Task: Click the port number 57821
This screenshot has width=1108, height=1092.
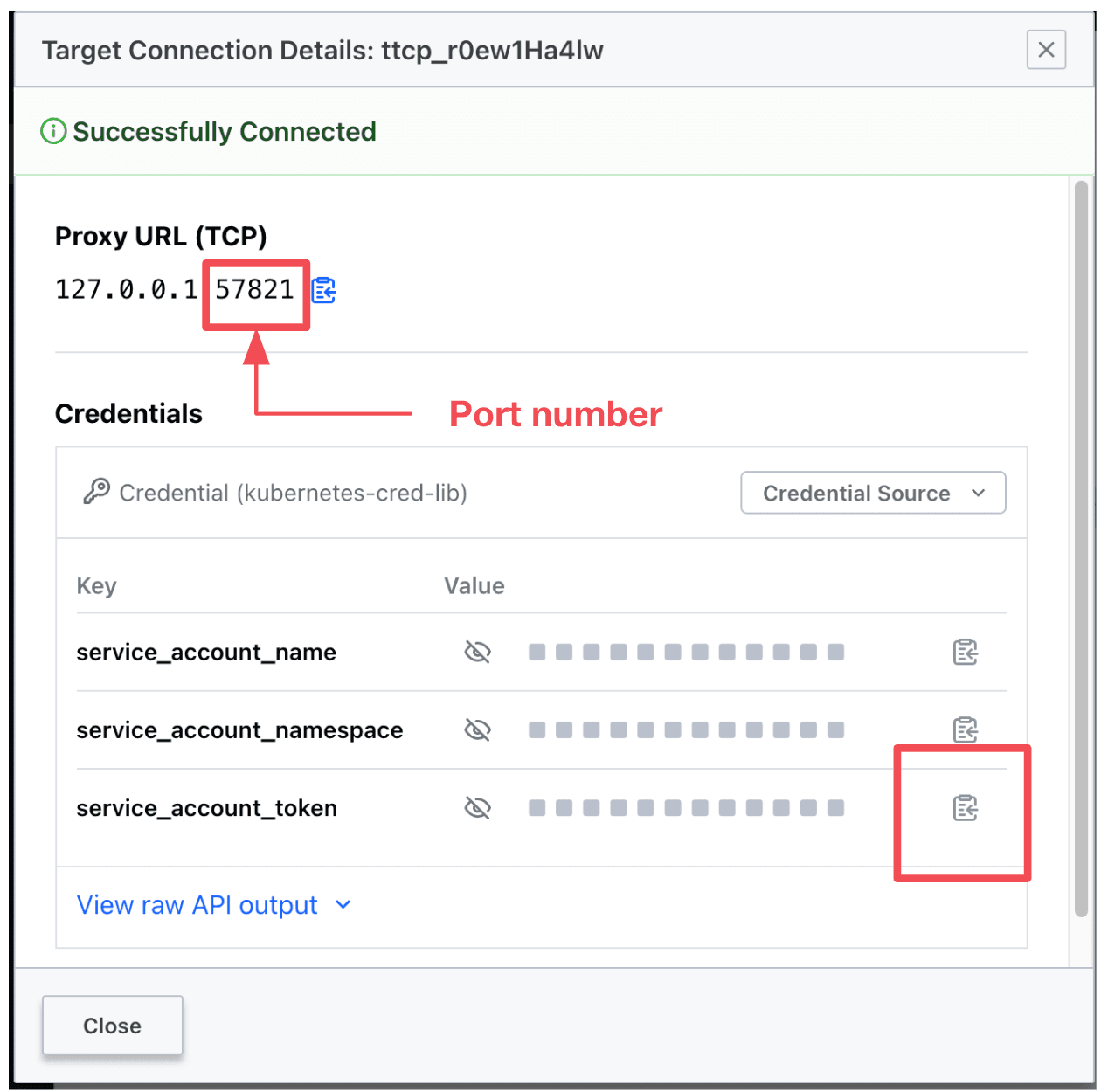Action: tap(254, 289)
